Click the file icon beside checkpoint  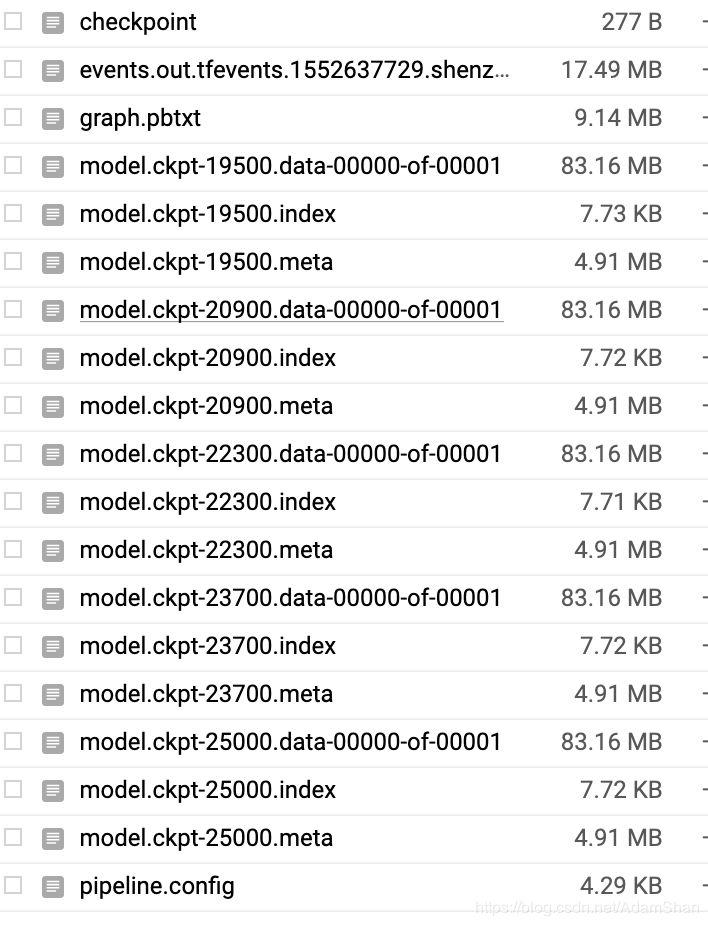point(53,23)
